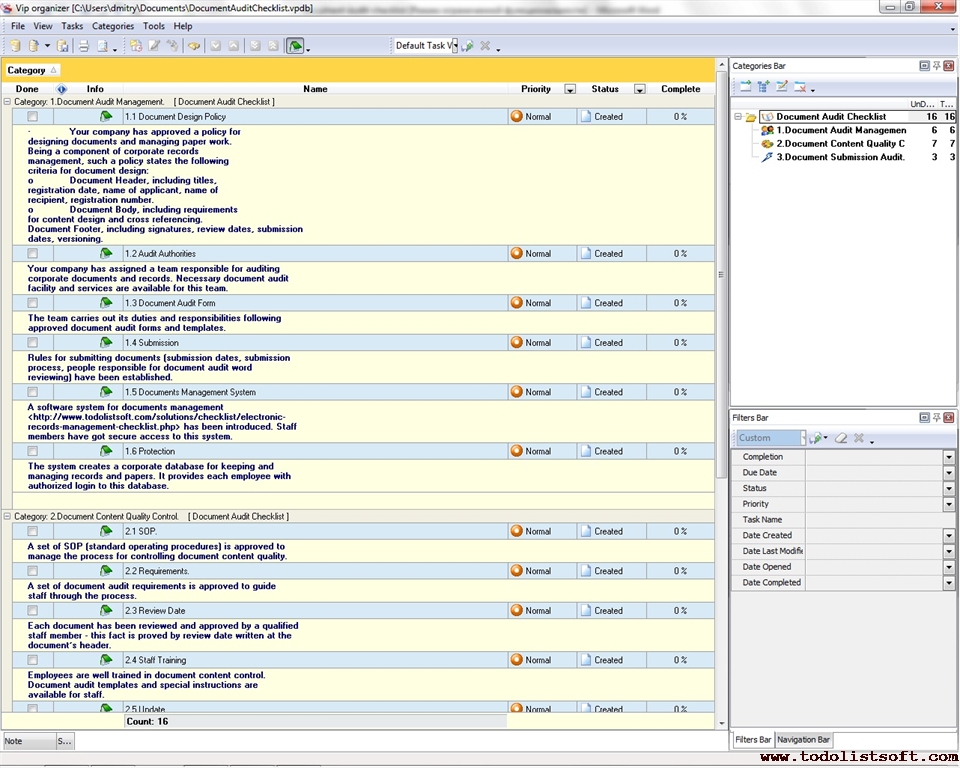Click the add category icon in Categories Bar

(745, 87)
